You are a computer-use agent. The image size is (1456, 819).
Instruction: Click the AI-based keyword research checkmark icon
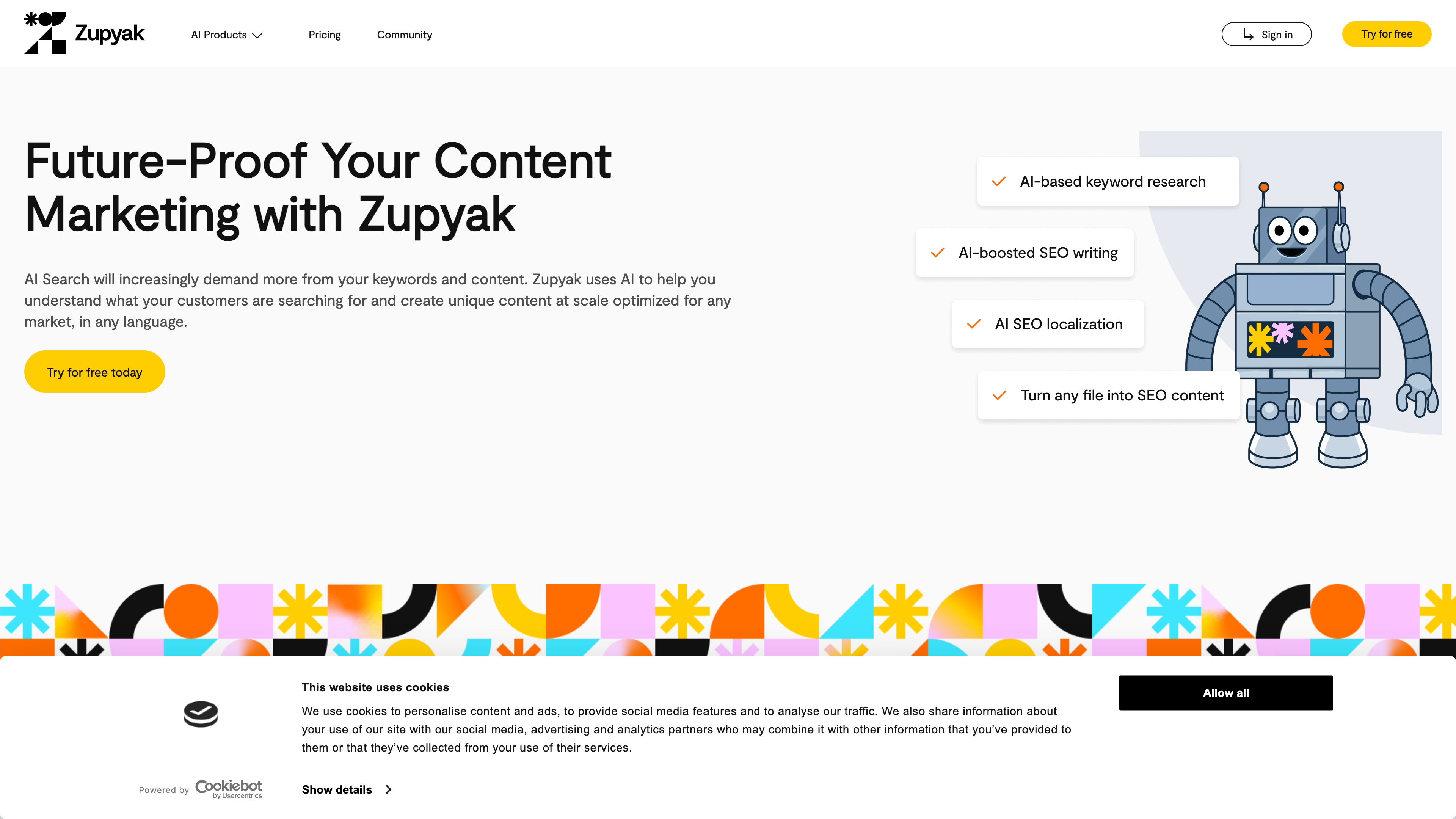tap(999, 181)
